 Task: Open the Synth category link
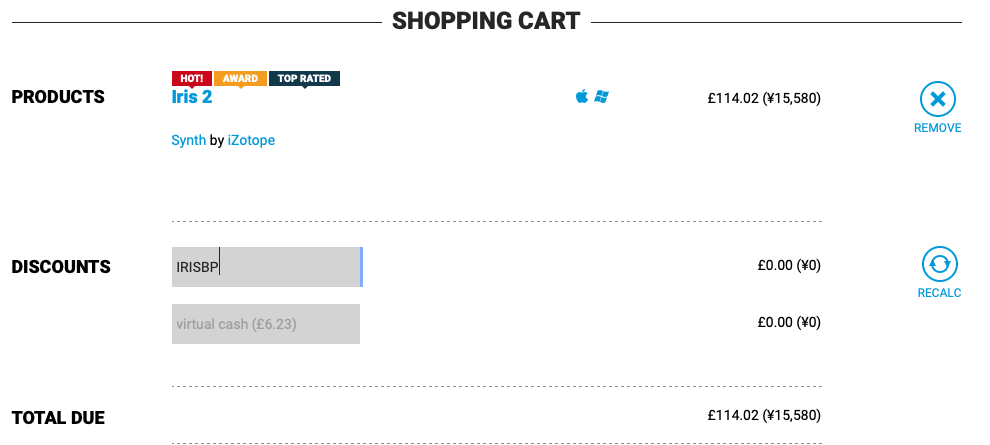pos(188,140)
